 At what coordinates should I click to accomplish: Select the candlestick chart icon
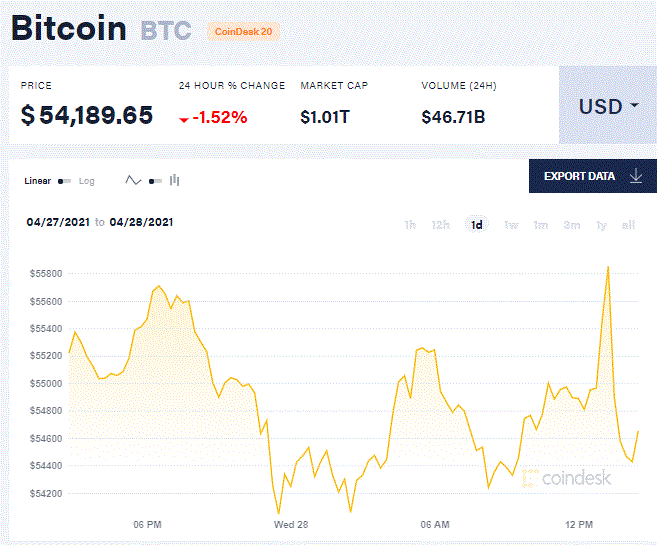click(x=174, y=181)
